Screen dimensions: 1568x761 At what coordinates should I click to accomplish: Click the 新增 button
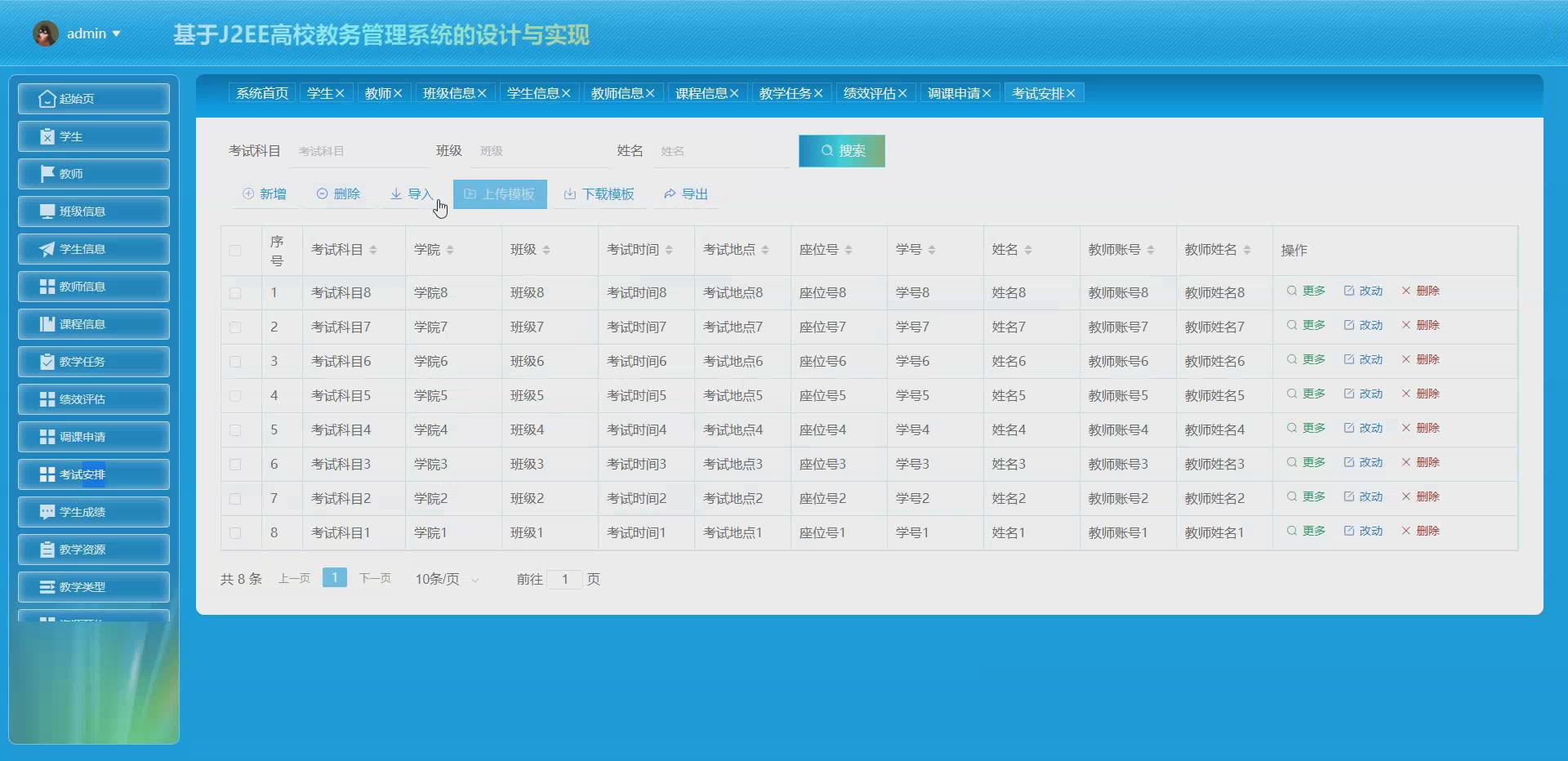(x=265, y=194)
